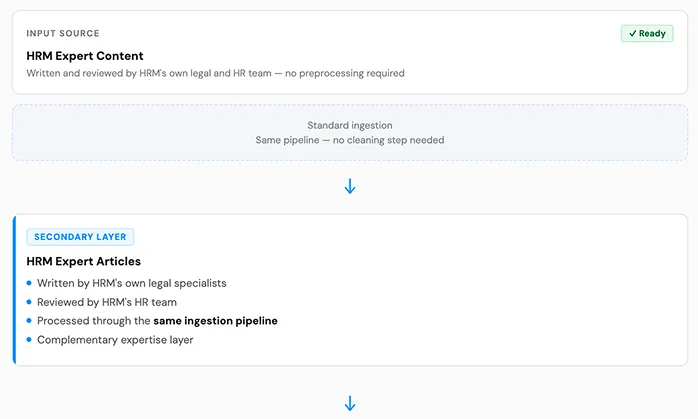This screenshot has width=698, height=419.
Task: Click 'Written by HRM's own legal specialists' item
Action: (132, 283)
